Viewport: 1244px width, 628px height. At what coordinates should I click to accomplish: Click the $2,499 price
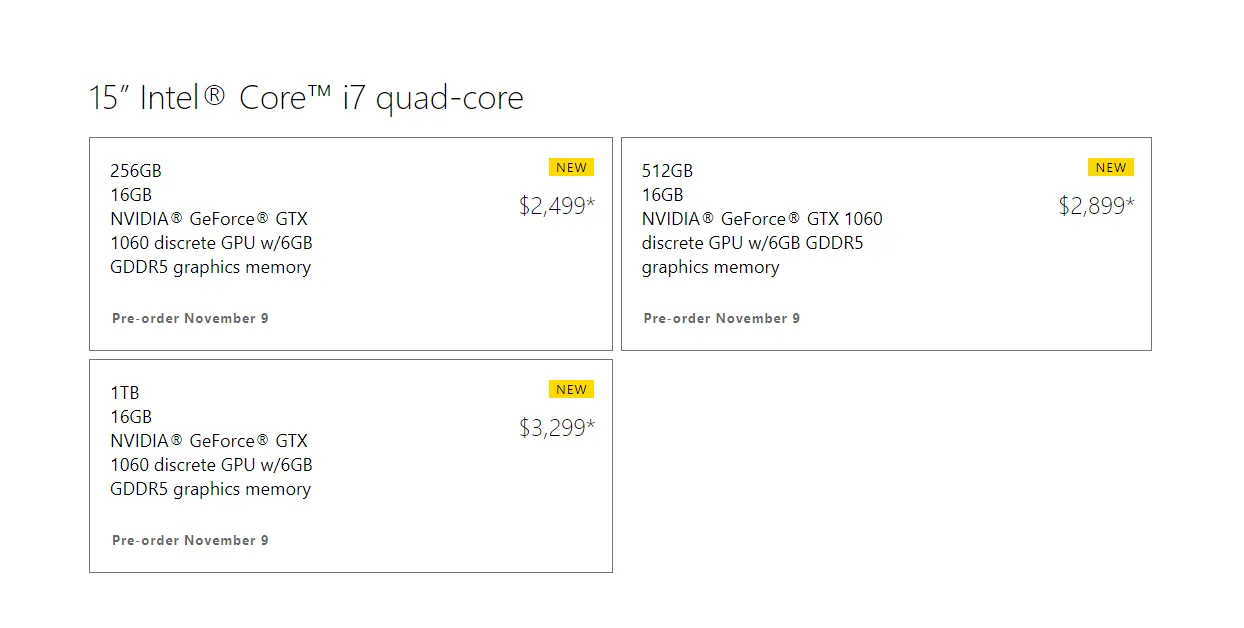pos(557,206)
